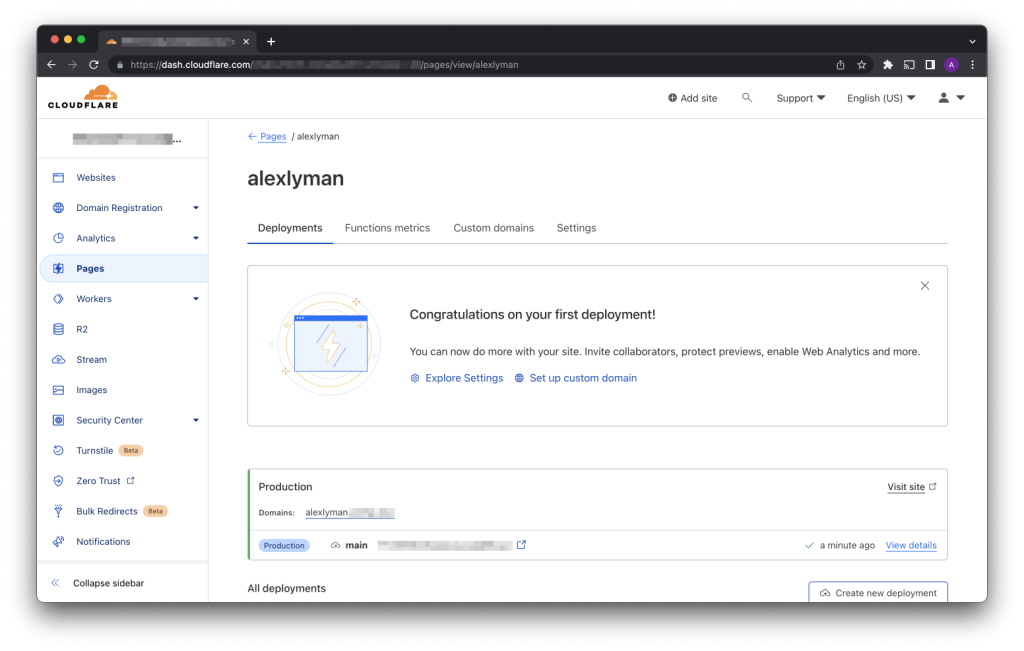Open Stream from the sidebar icon
Viewport: 1024px width, 651px height.
click(x=58, y=360)
